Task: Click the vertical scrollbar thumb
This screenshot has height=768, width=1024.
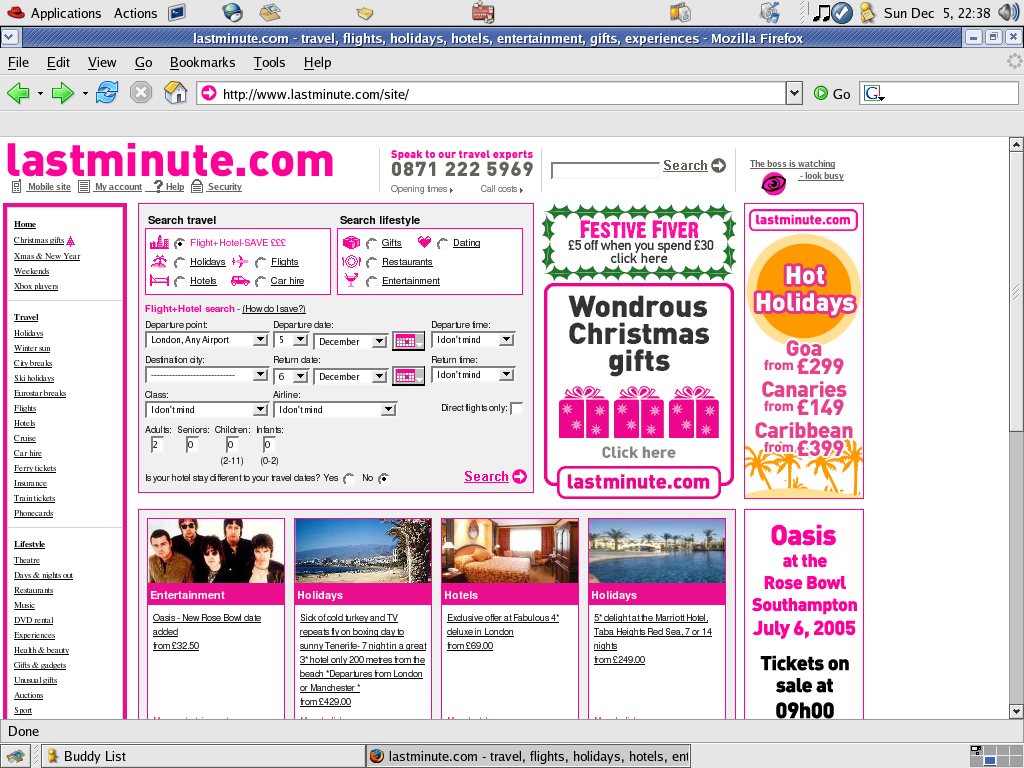Action: click(x=1016, y=292)
